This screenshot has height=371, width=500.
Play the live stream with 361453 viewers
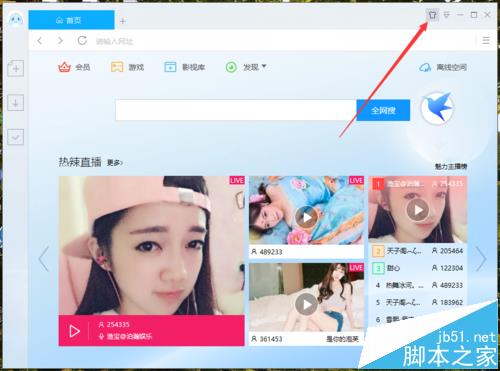(x=306, y=304)
